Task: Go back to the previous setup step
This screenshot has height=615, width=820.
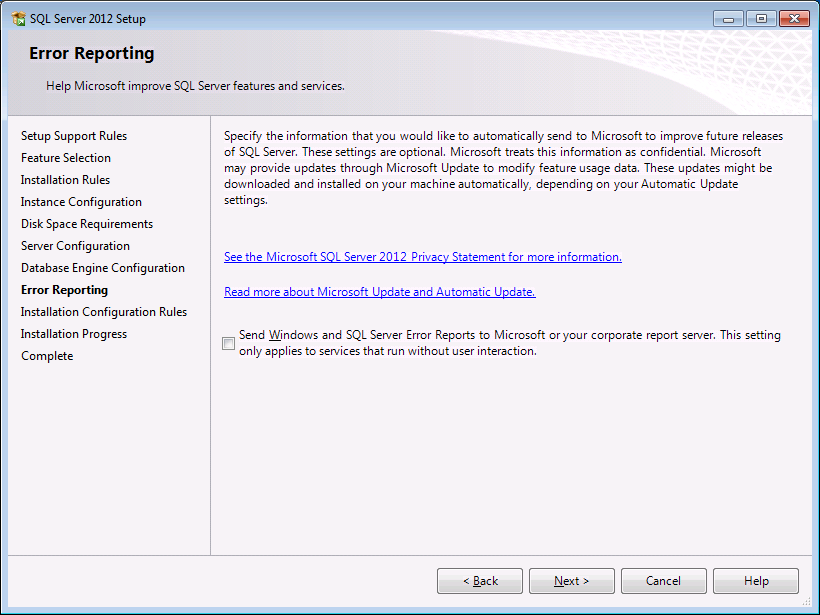Action: pyautogui.click(x=479, y=580)
